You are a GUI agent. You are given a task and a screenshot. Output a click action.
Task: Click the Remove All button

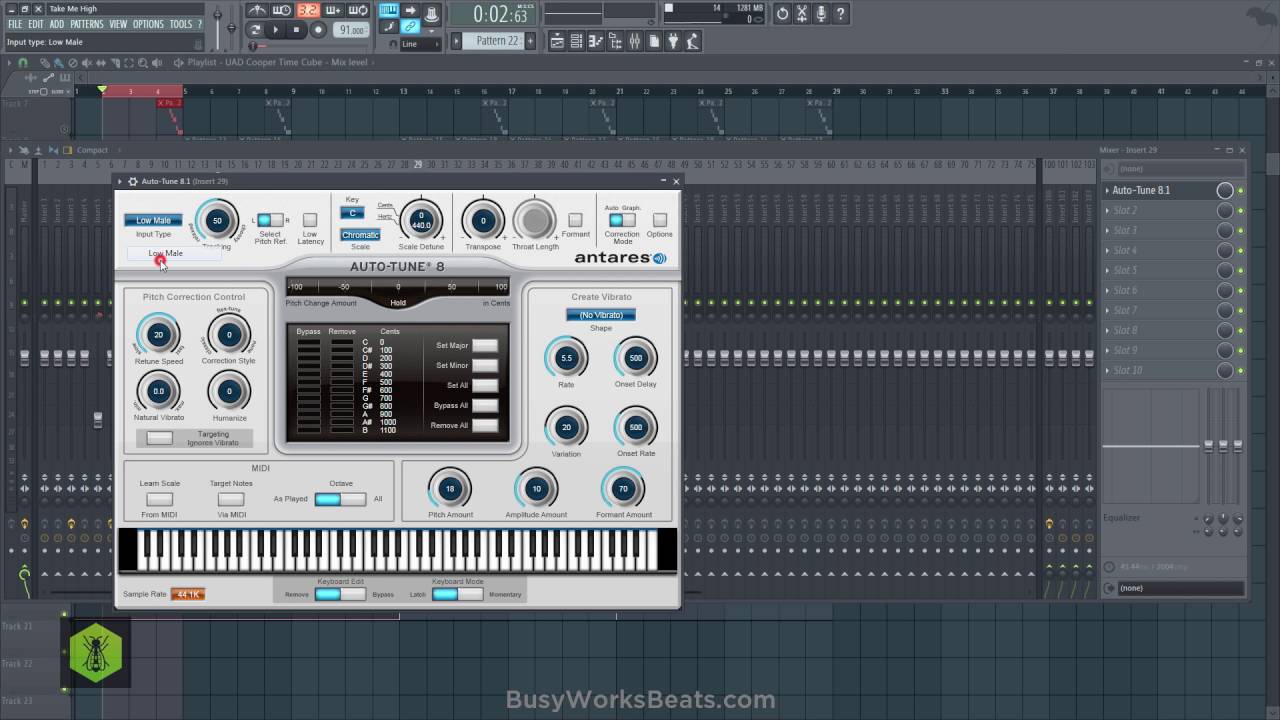click(485, 425)
